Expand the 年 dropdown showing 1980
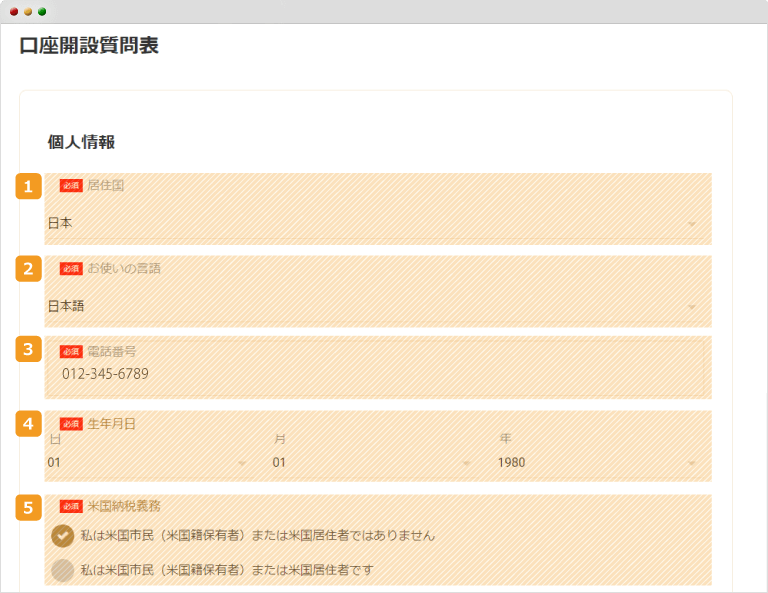The image size is (768, 593). (597, 463)
